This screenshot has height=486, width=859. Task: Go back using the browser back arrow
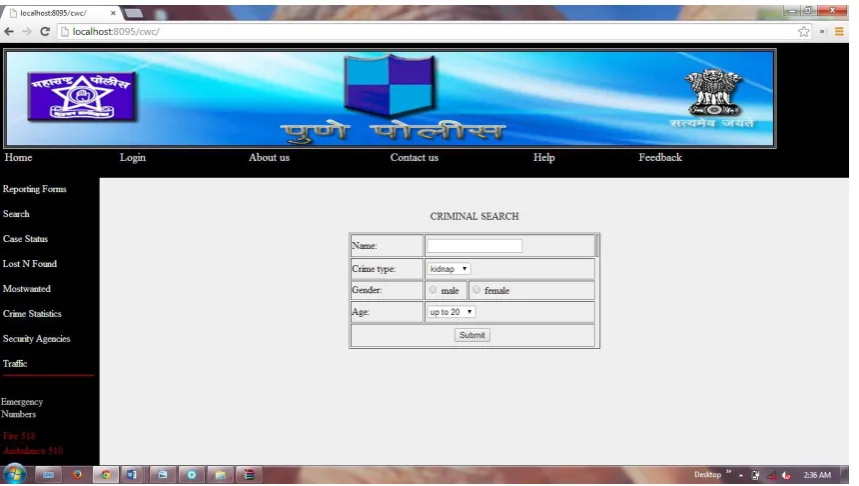click(9, 32)
